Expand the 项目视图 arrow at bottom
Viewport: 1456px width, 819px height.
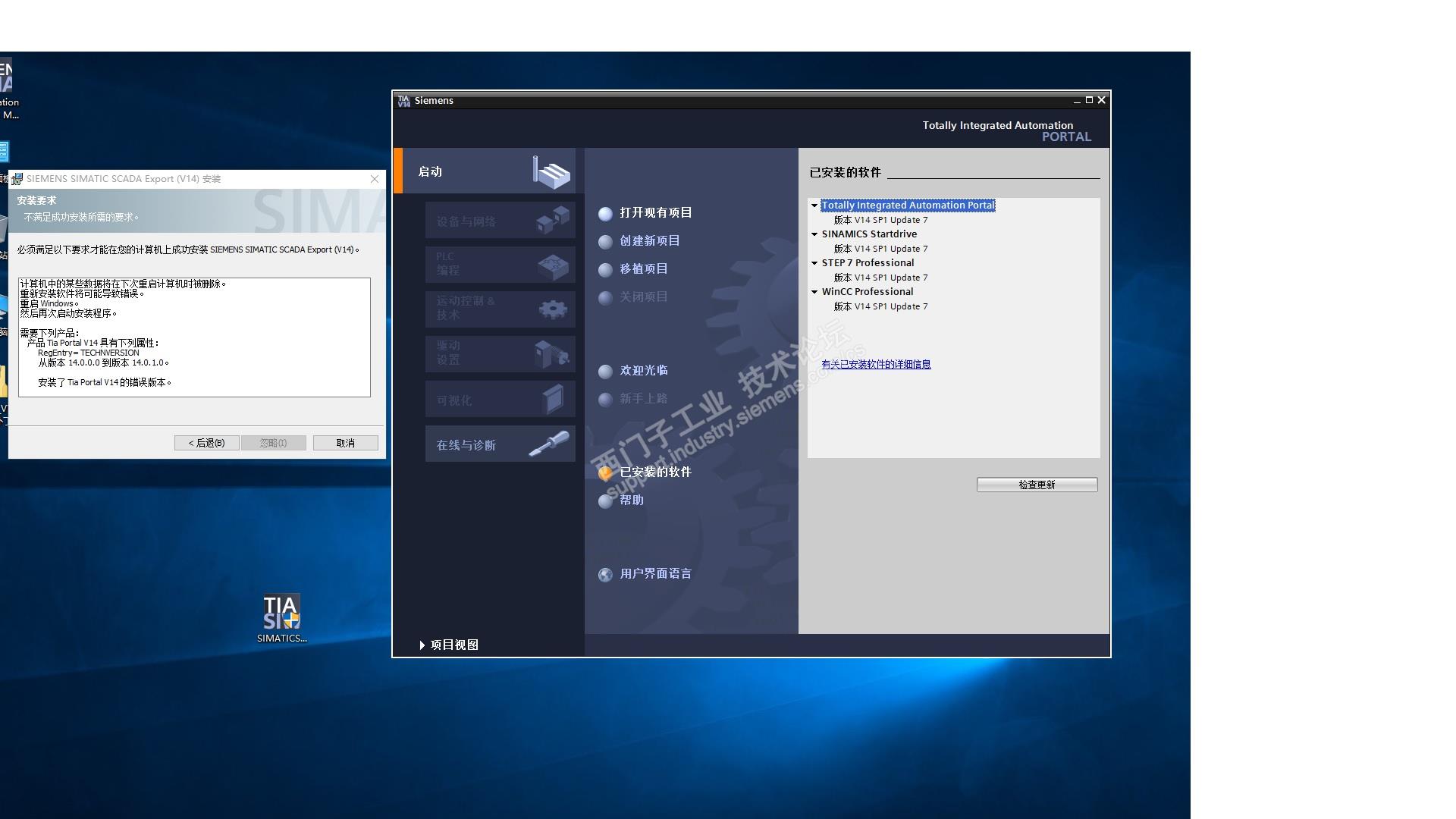pyautogui.click(x=422, y=645)
